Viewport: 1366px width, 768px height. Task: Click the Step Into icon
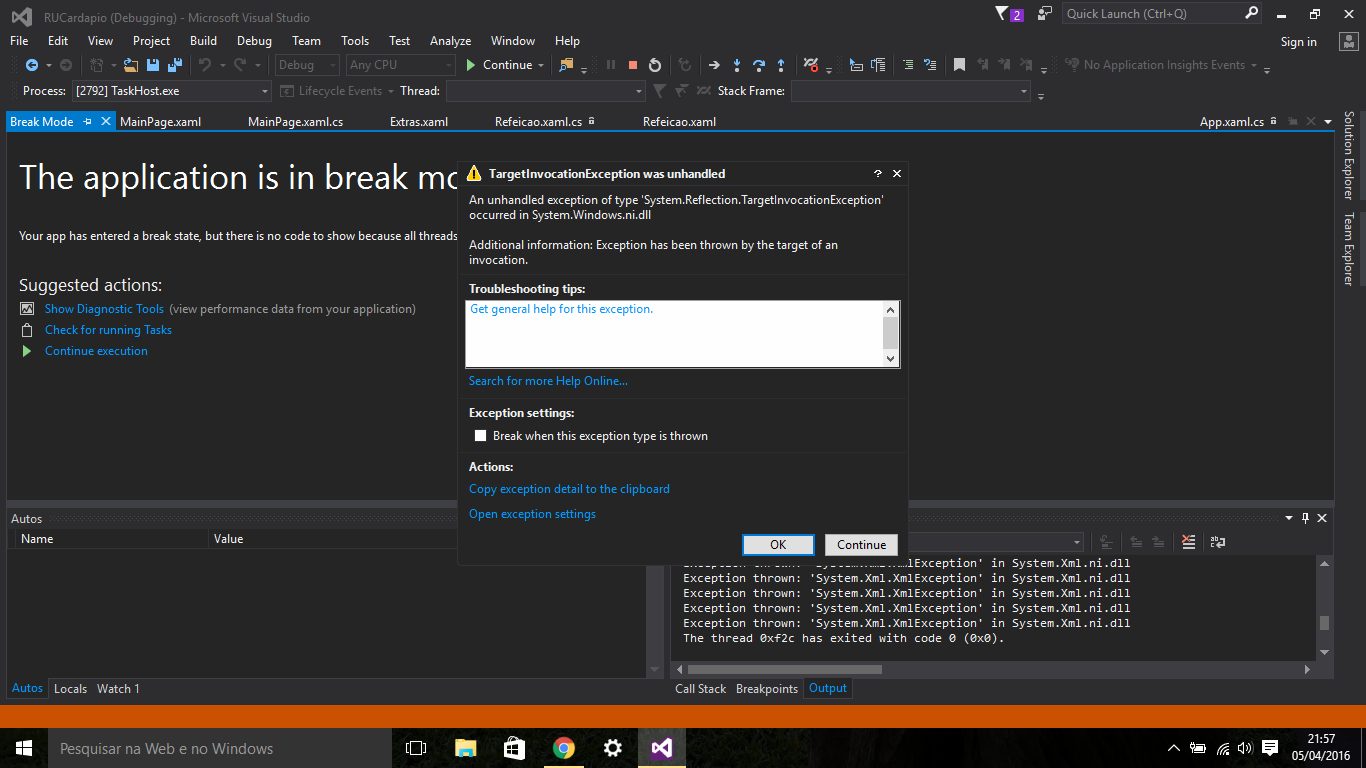click(737, 65)
